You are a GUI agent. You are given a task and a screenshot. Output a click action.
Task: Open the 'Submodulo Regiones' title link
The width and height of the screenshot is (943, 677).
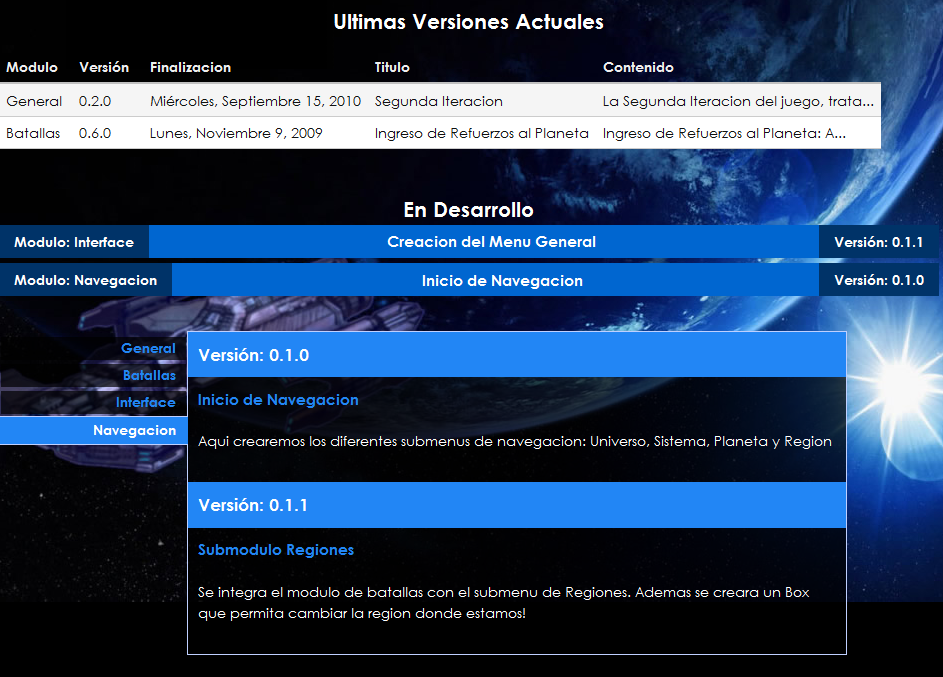[276, 550]
